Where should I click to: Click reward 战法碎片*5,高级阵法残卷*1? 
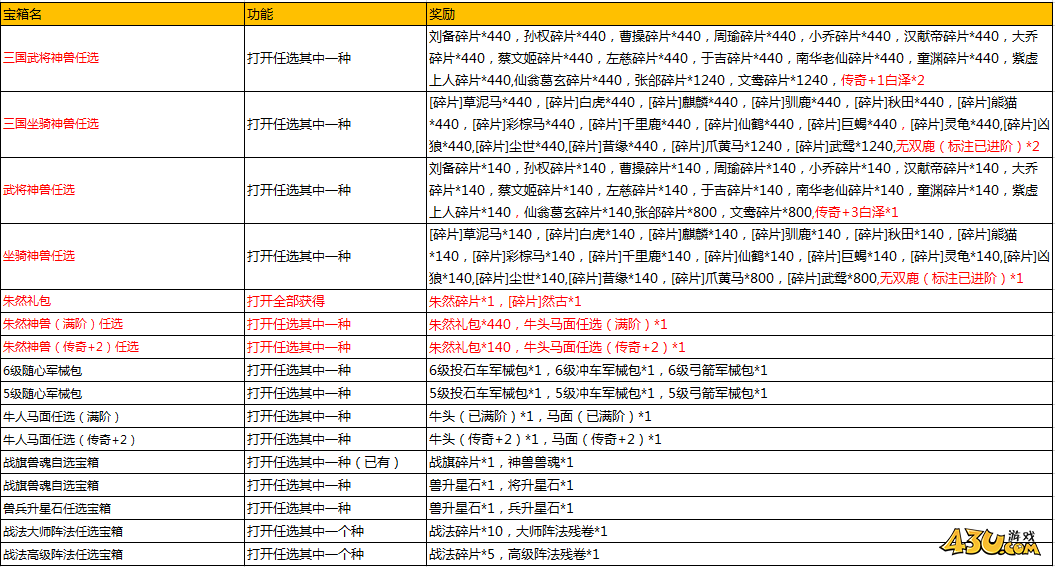[x=514, y=554]
